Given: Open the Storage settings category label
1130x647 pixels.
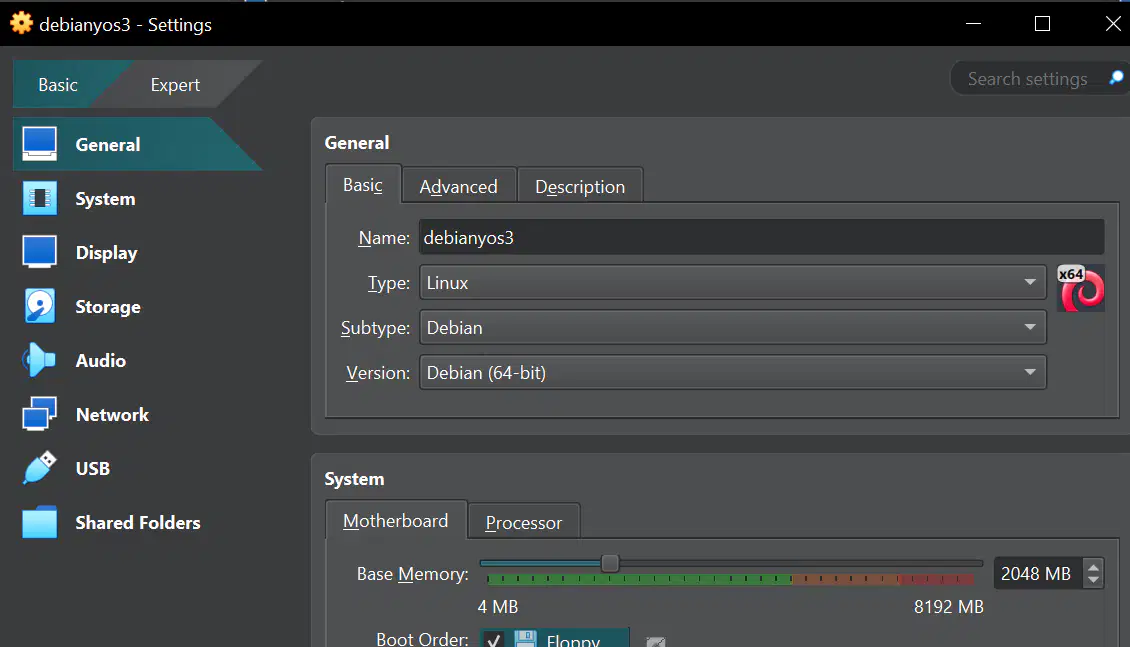Looking at the screenshot, I should click(108, 307).
